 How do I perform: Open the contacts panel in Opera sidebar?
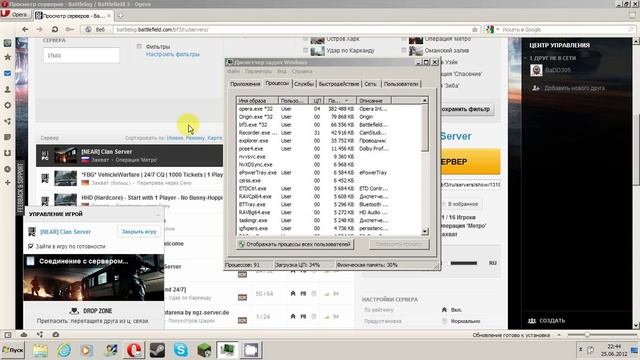coord(7,89)
